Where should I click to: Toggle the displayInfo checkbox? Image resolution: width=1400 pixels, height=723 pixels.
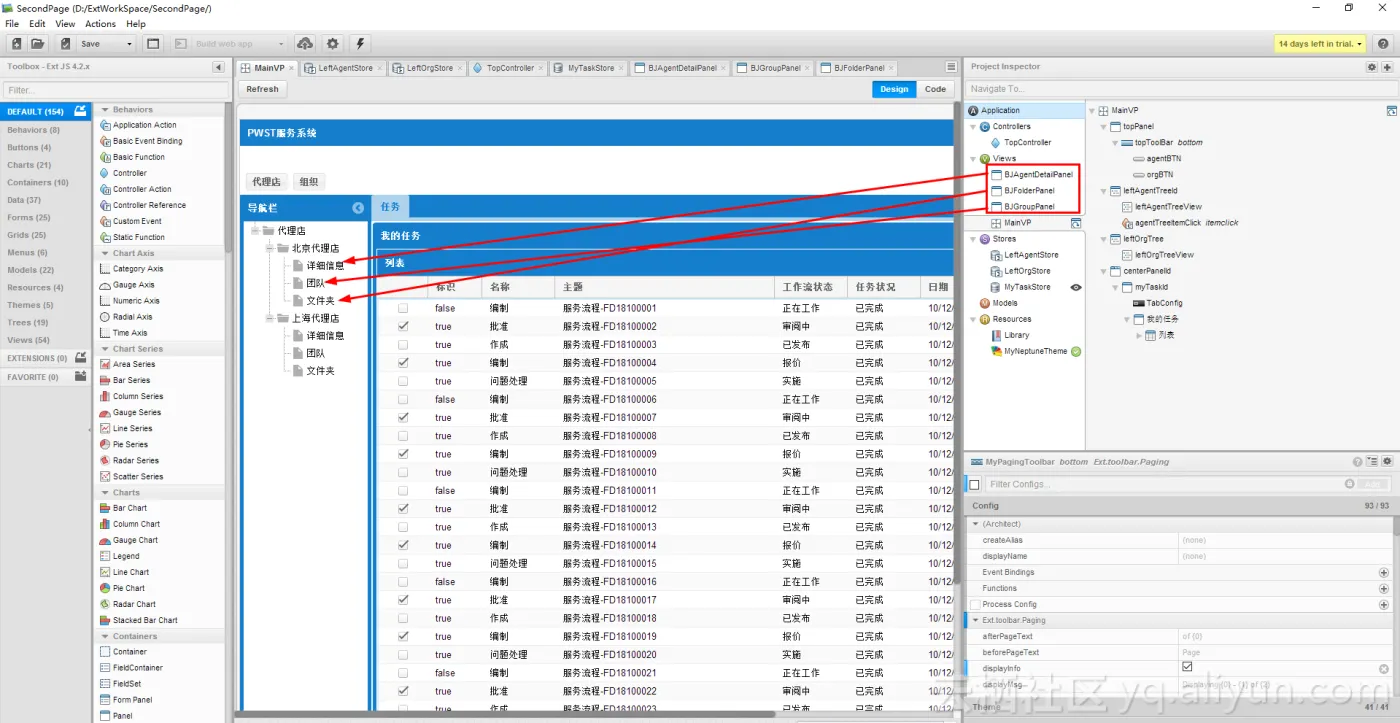tap(1187, 667)
